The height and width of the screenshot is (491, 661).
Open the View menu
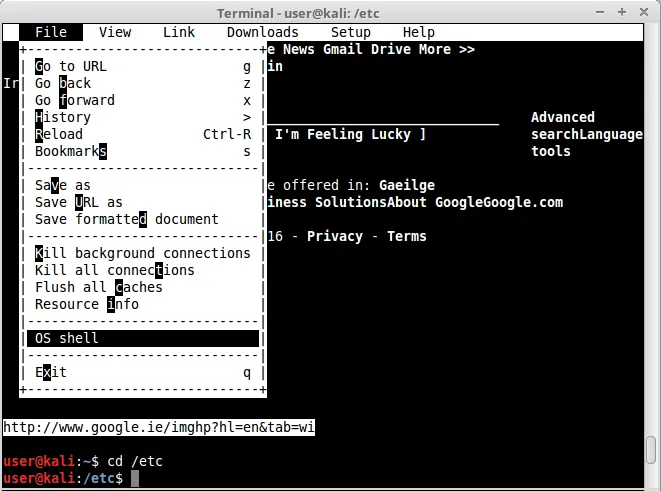click(115, 32)
